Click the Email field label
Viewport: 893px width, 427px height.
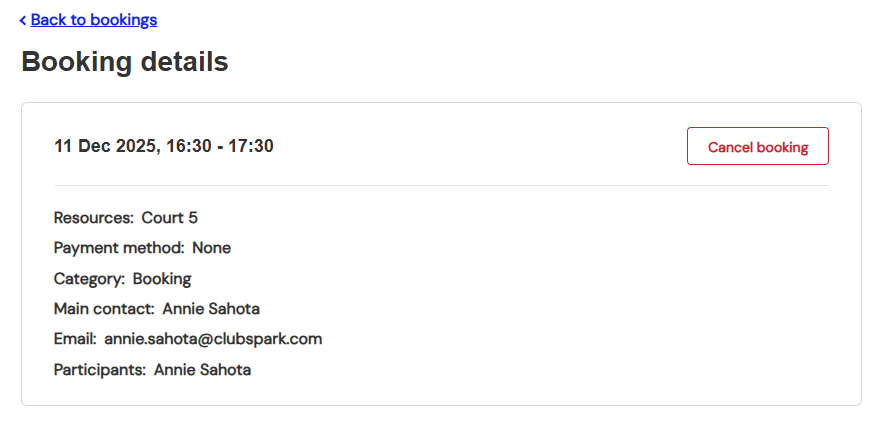coord(75,339)
